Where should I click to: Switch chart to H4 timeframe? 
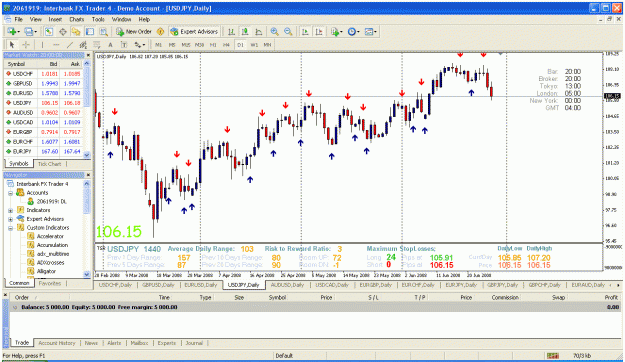click(226, 45)
